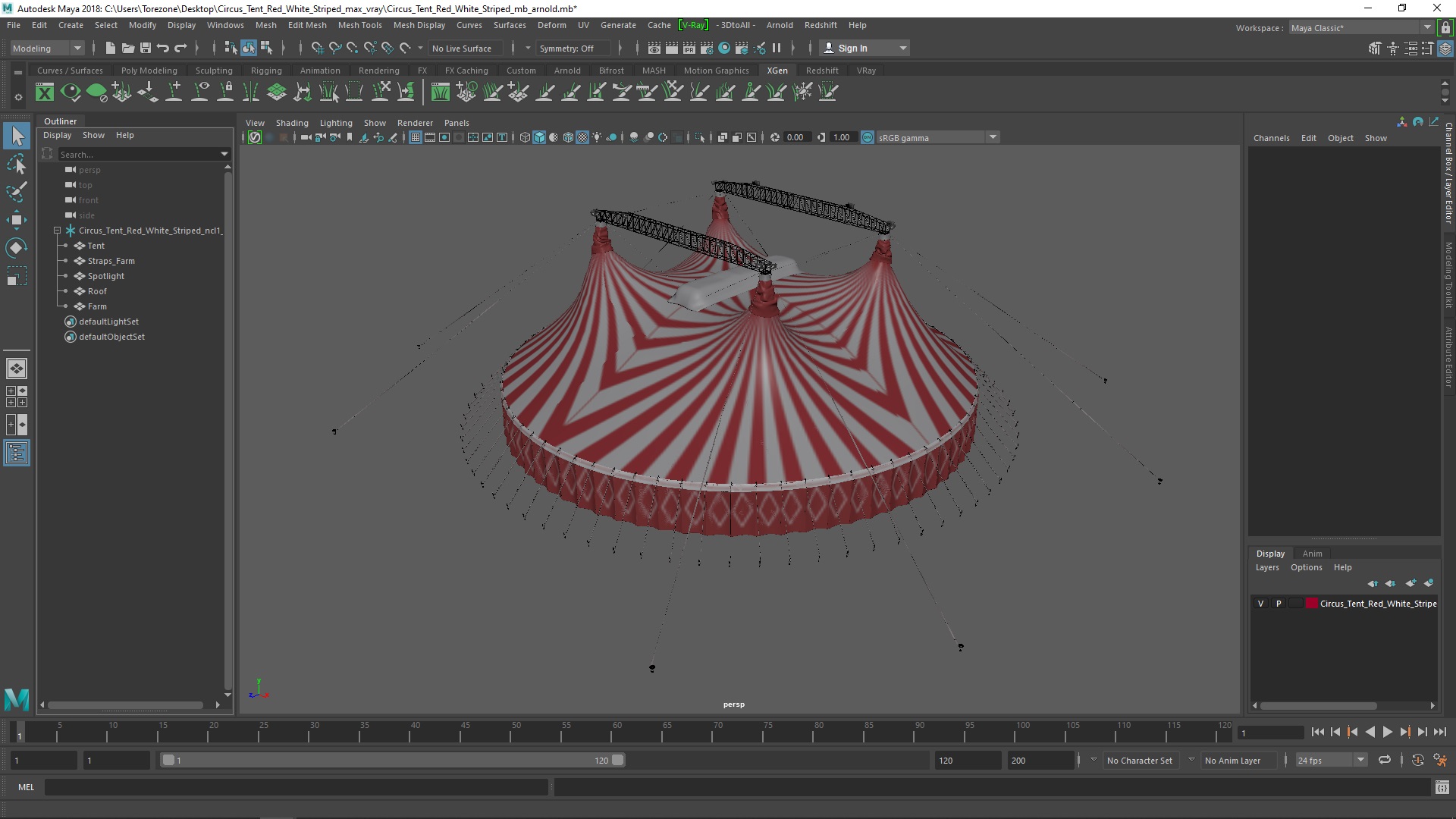
Task: Activate the Rotate tool in toolbox
Action: 17,248
